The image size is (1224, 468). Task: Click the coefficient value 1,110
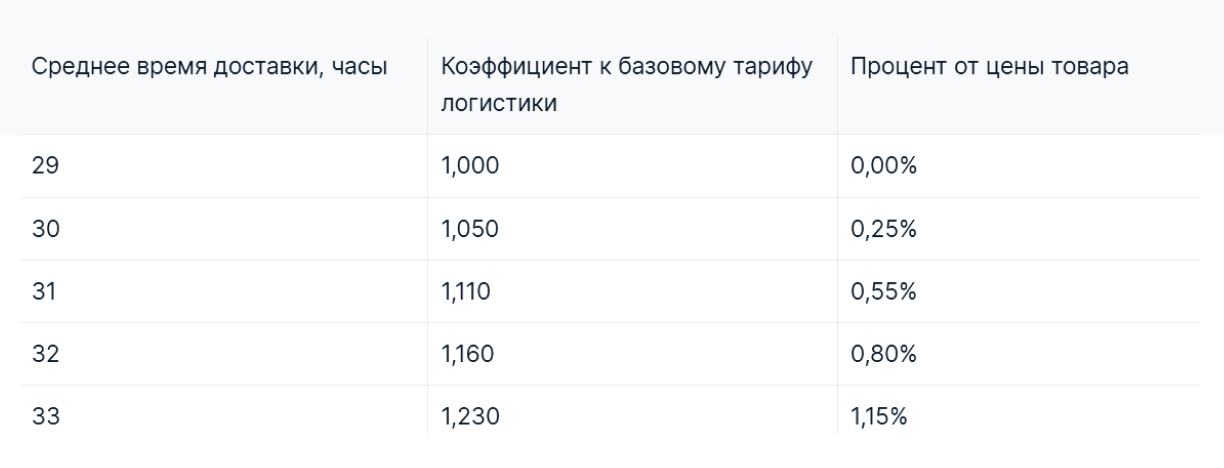pos(465,292)
